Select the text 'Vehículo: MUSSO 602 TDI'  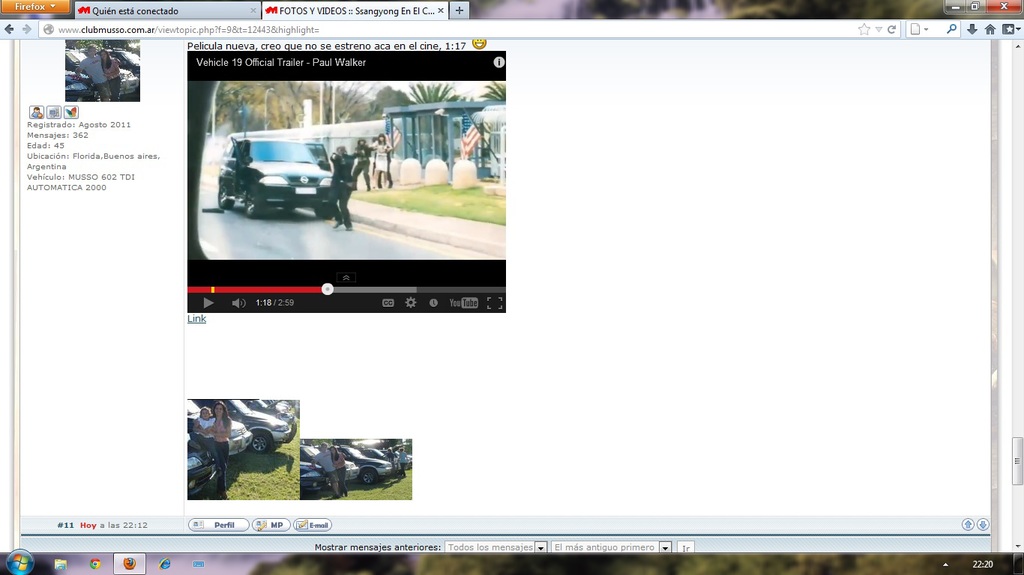pyautogui.click(x=81, y=177)
